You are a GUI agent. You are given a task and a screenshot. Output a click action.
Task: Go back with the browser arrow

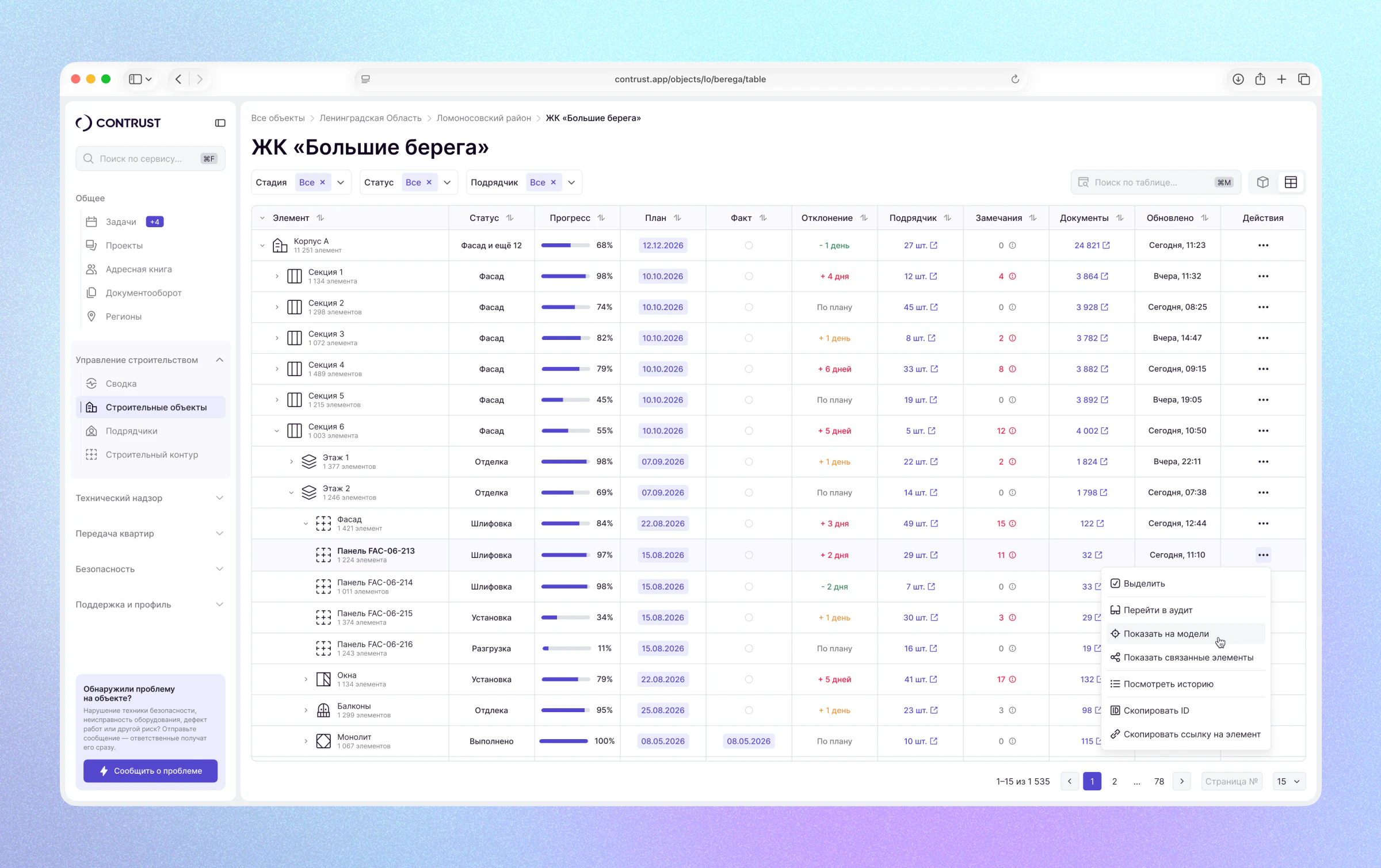178,79
